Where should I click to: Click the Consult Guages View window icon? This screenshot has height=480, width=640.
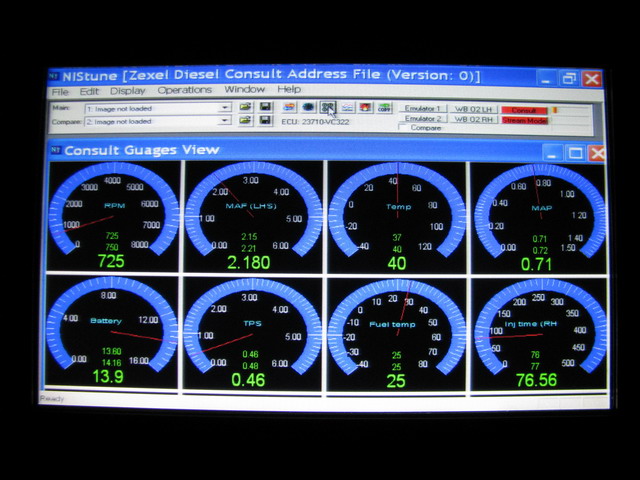tap(56, 150)
